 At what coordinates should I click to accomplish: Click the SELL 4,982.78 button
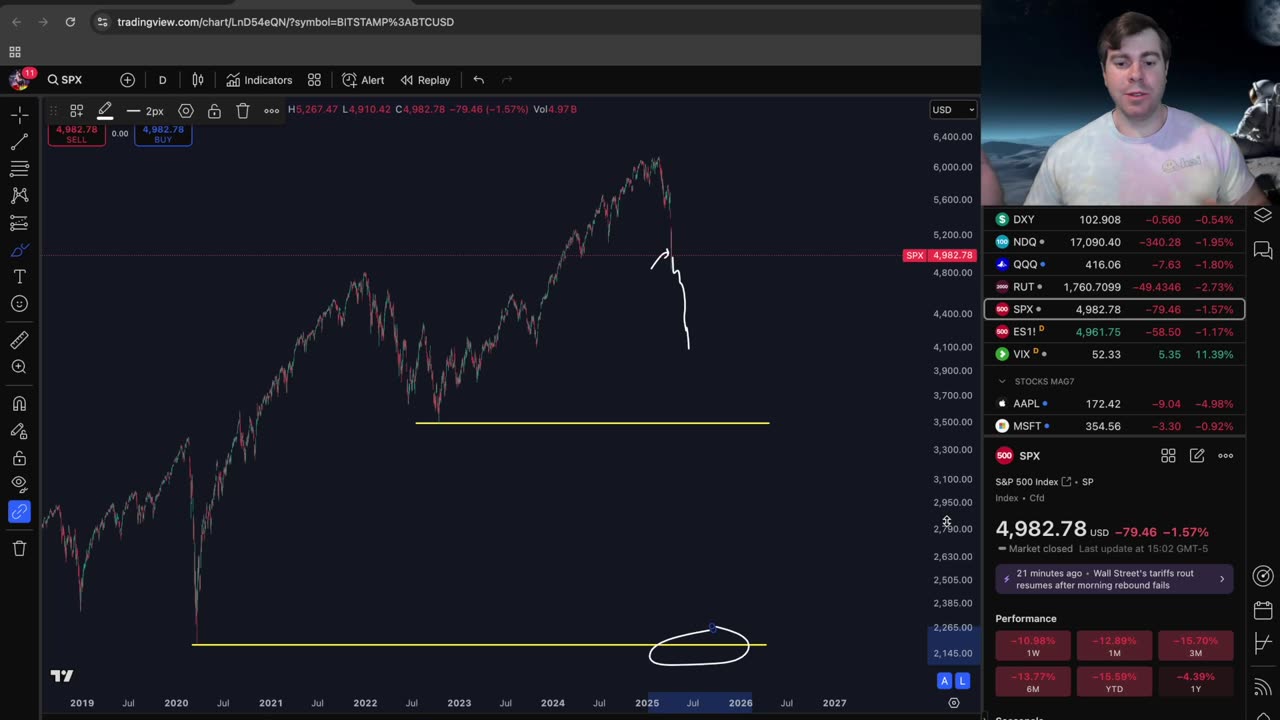click(x=76, y=134)
